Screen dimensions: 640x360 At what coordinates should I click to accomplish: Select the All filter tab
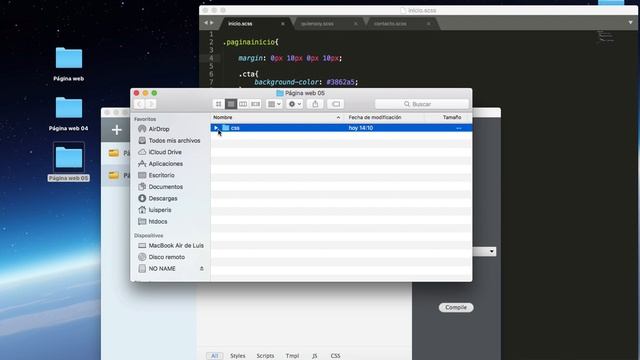coord(214,356)
